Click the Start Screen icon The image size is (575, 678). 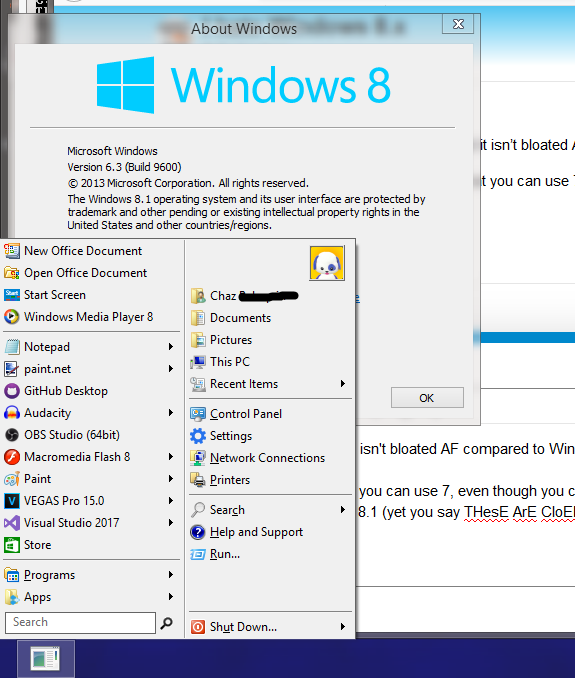click(12, 295)
